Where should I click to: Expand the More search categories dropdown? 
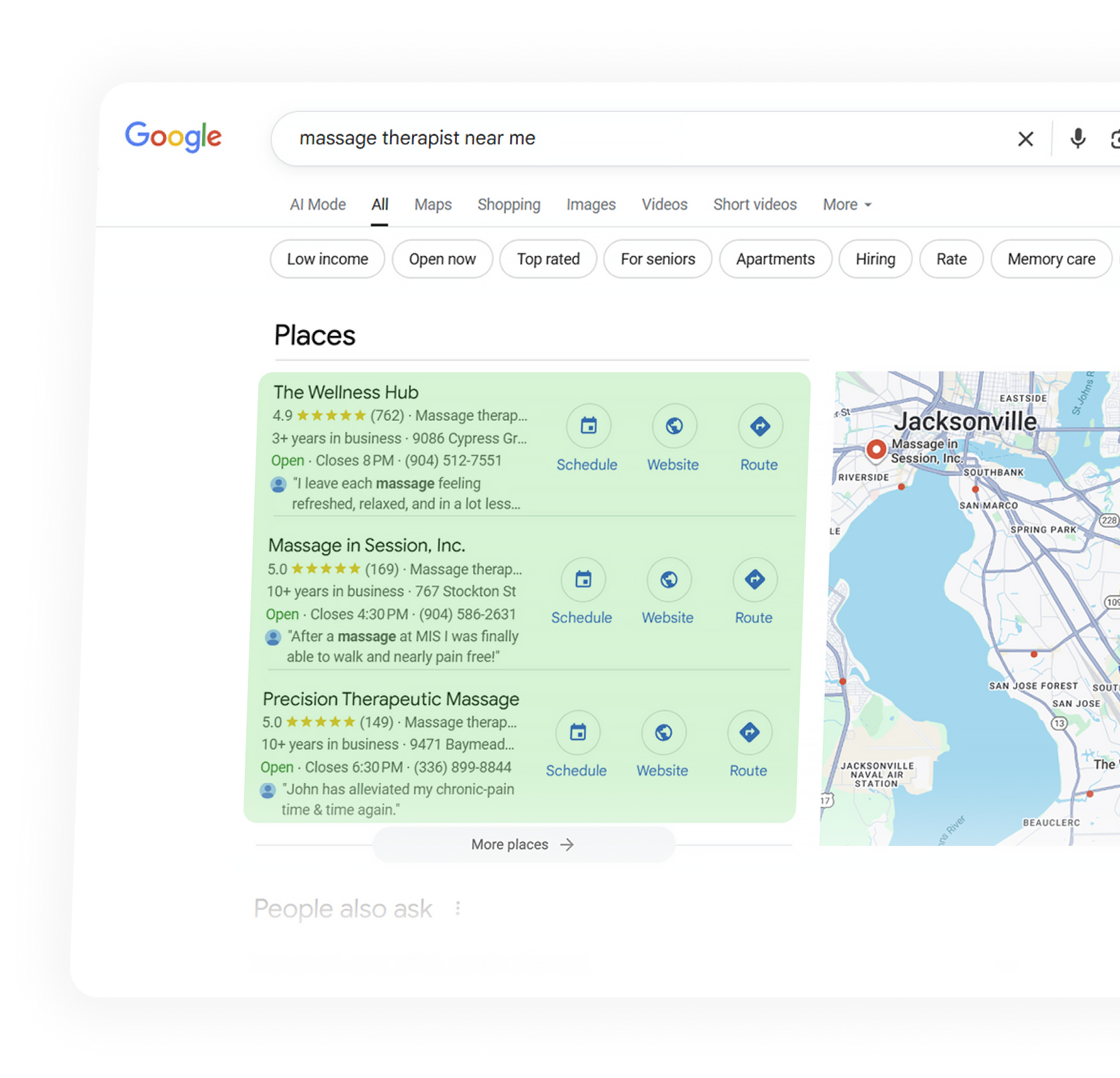click(x=846, y=205)
